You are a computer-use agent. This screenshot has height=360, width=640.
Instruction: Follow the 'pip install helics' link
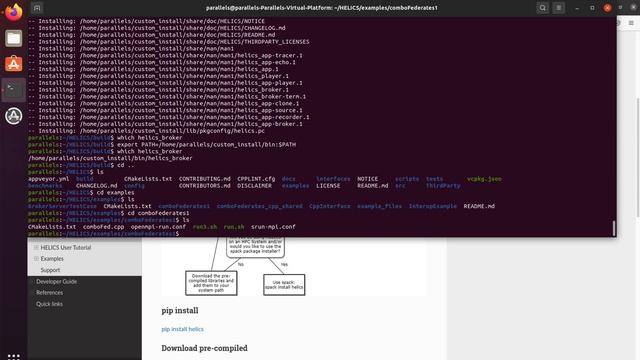[182, 329]
